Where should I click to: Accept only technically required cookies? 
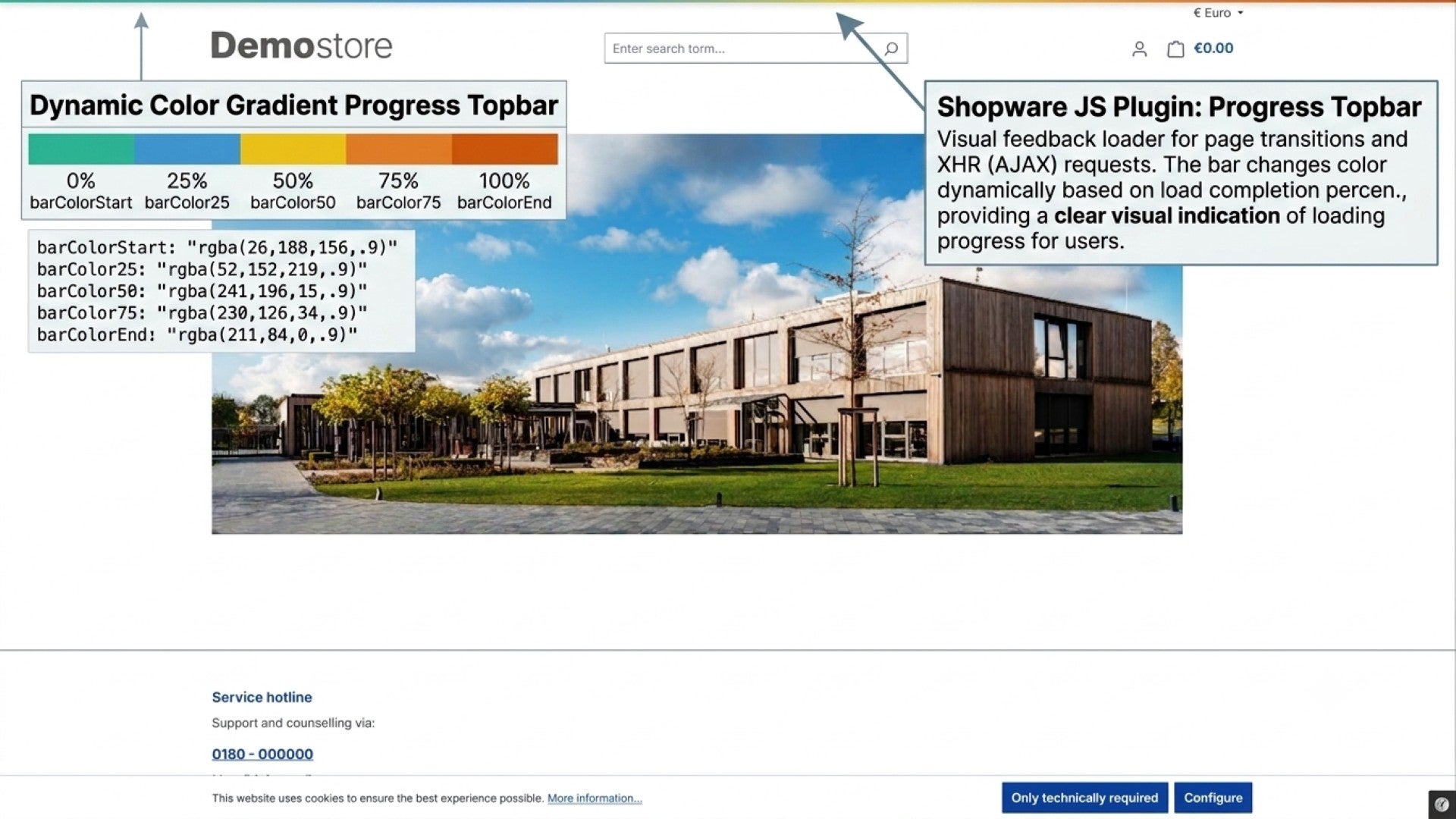[1084, 798]
